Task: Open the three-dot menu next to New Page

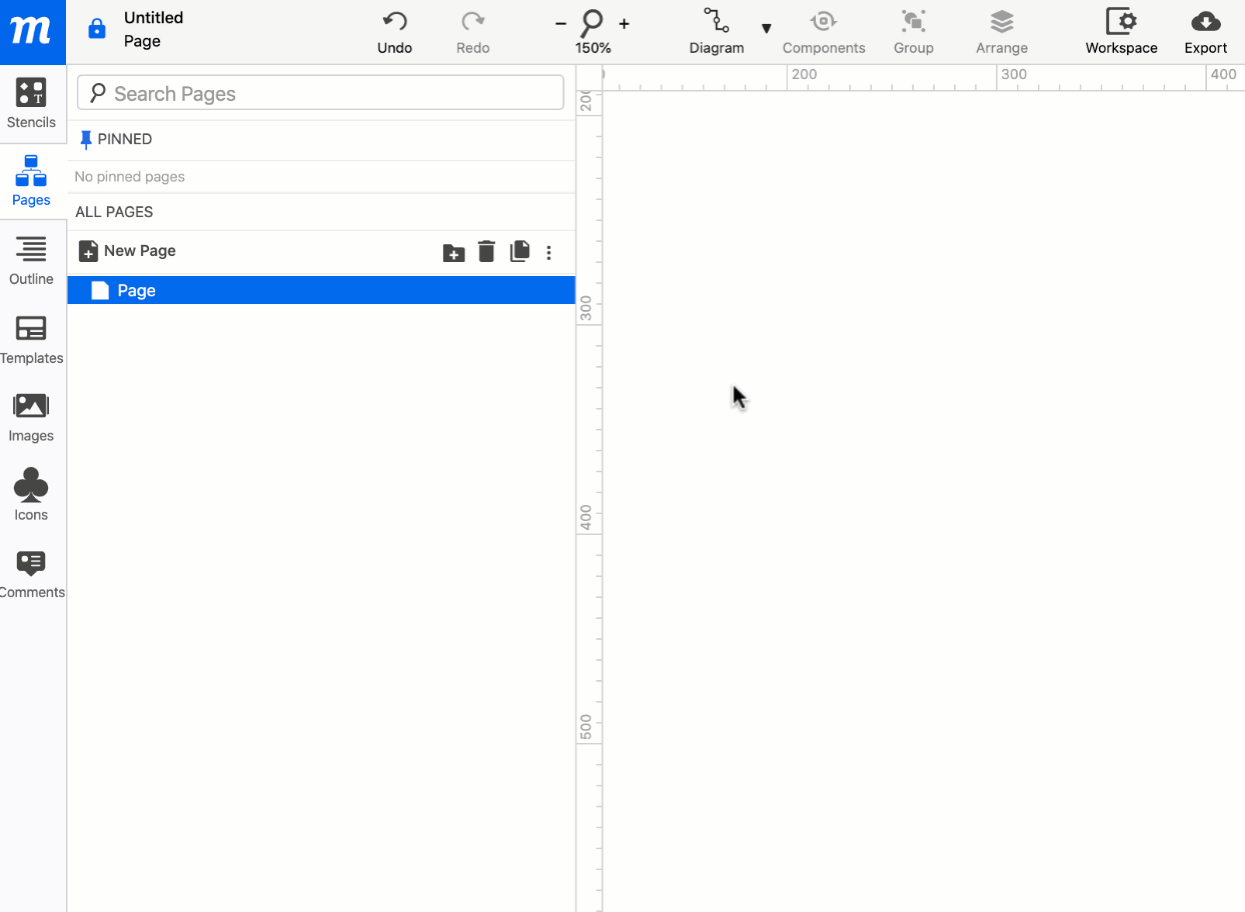Action: tap(548, 251)
